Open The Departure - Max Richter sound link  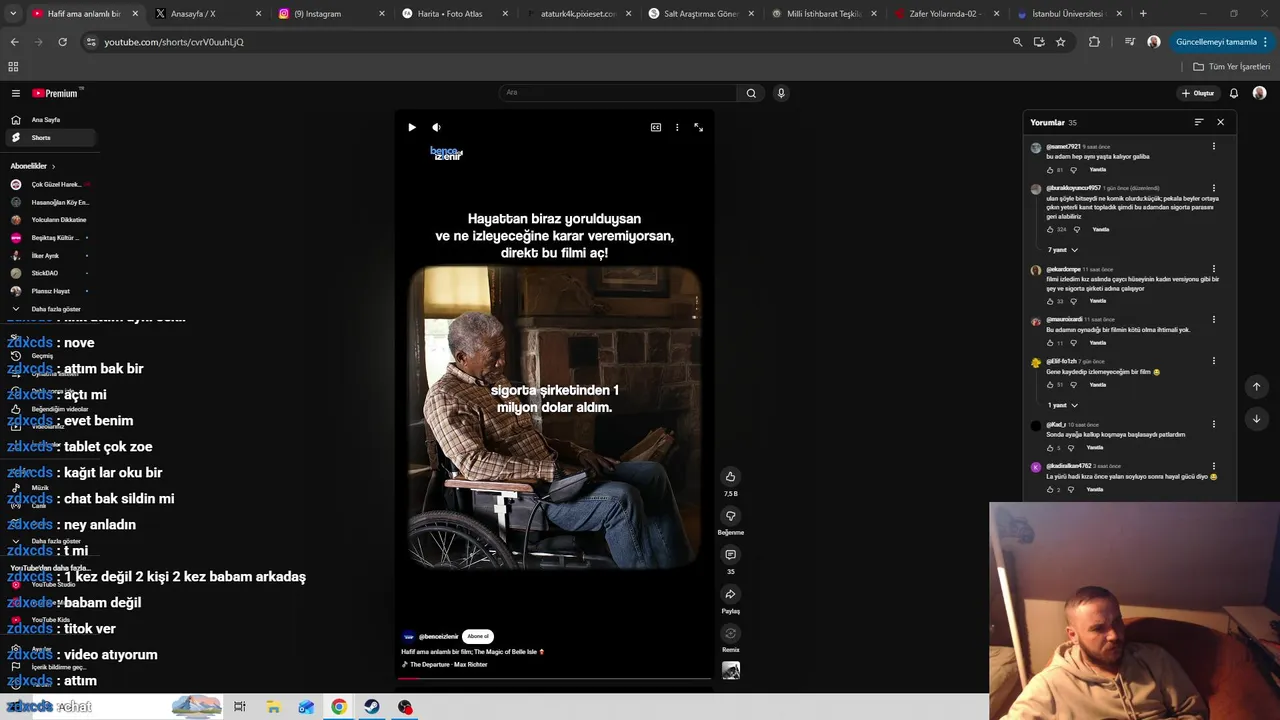pyautogui.click(x=448, y=664)
